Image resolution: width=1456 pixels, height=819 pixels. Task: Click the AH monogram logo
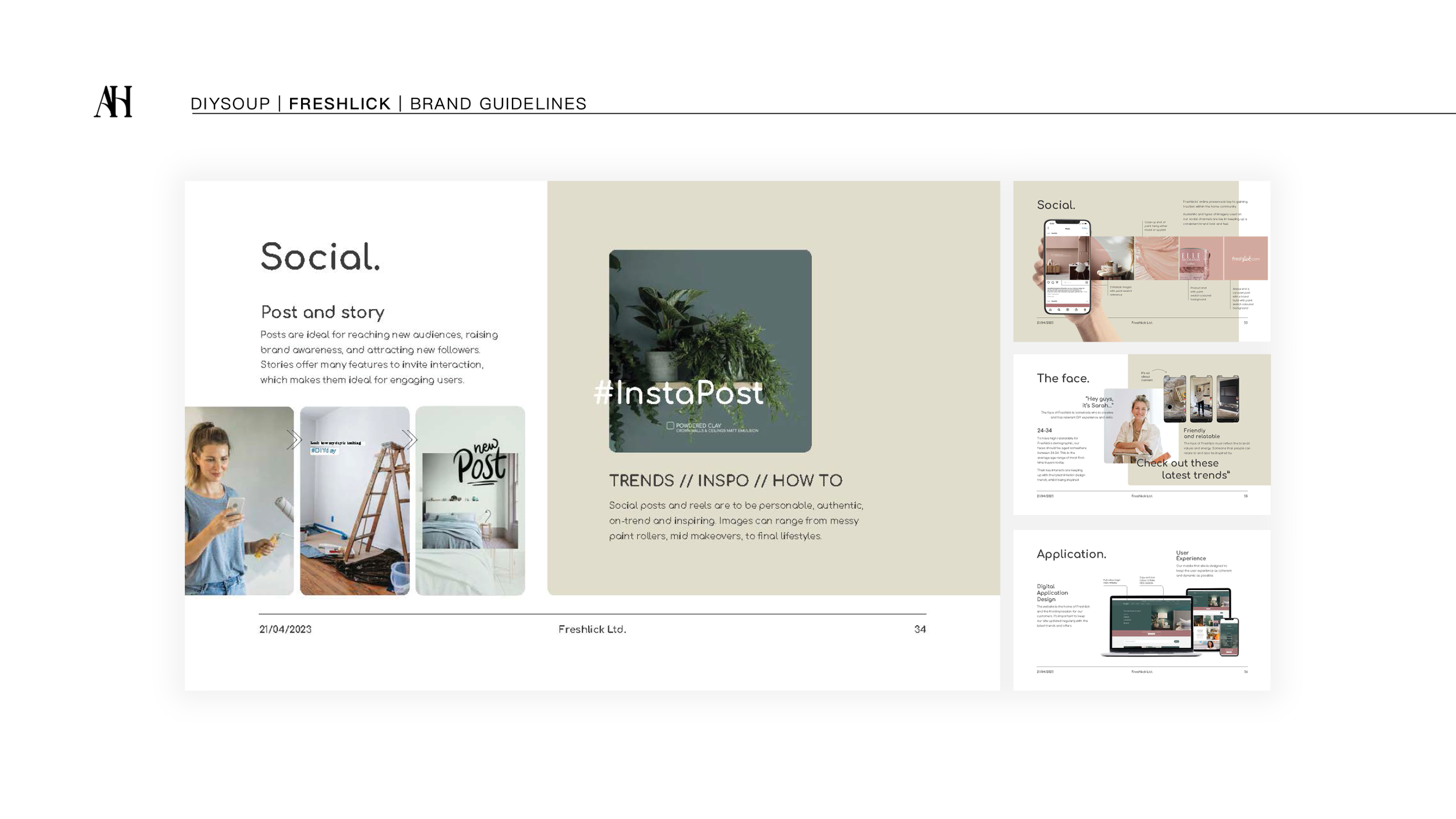coord(113,102)
